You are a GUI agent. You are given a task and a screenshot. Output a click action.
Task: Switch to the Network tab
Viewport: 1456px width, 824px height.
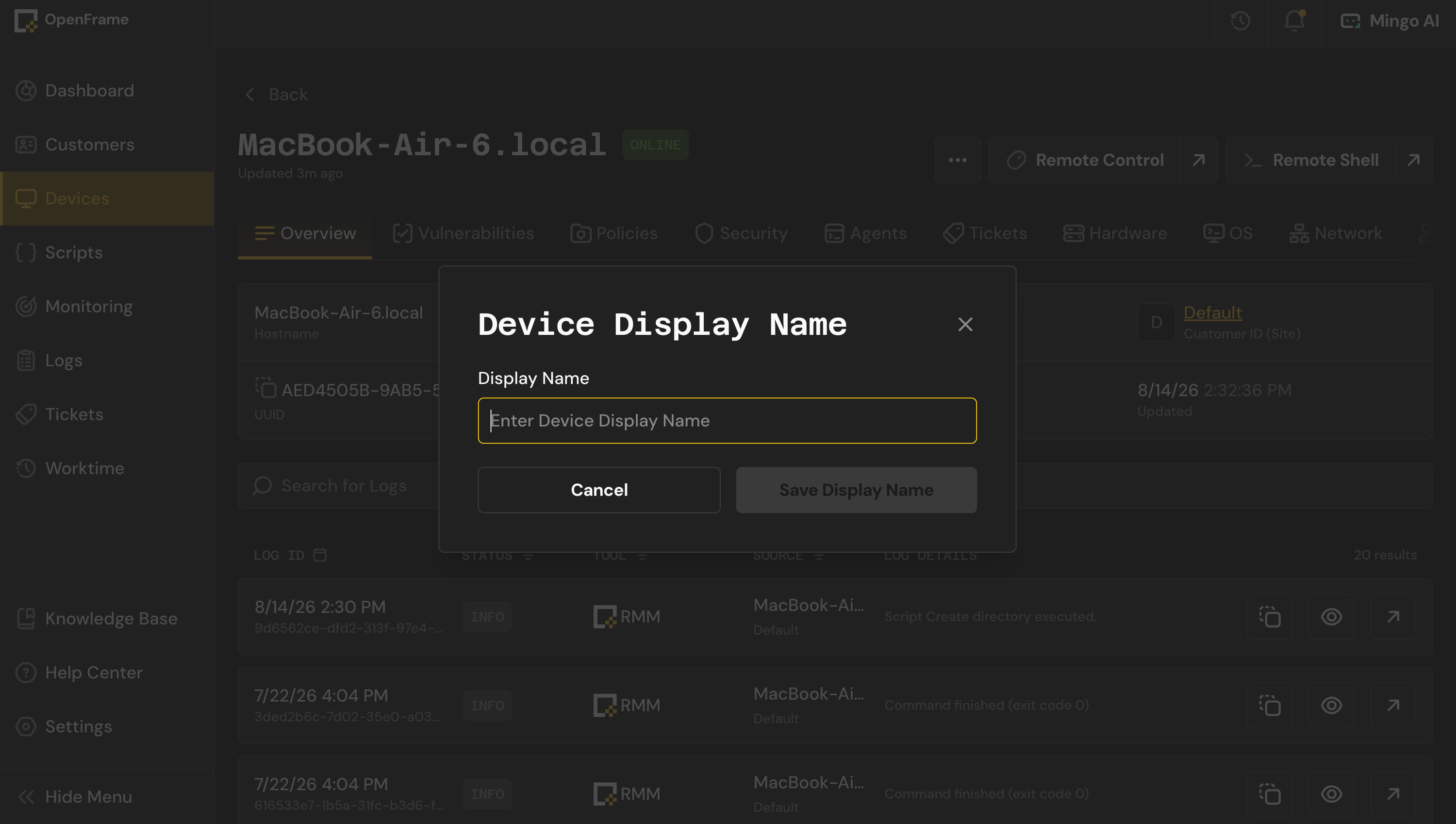[x=1336, y=234]
